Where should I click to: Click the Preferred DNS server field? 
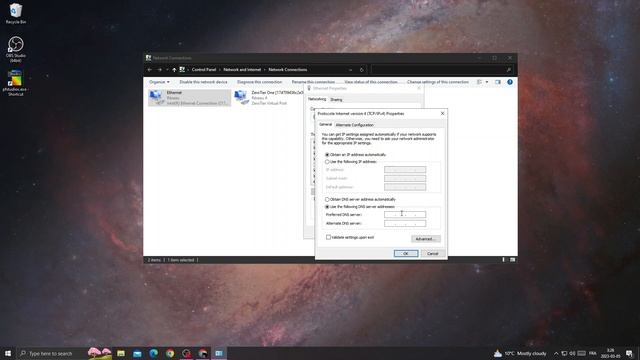(405, 215)
